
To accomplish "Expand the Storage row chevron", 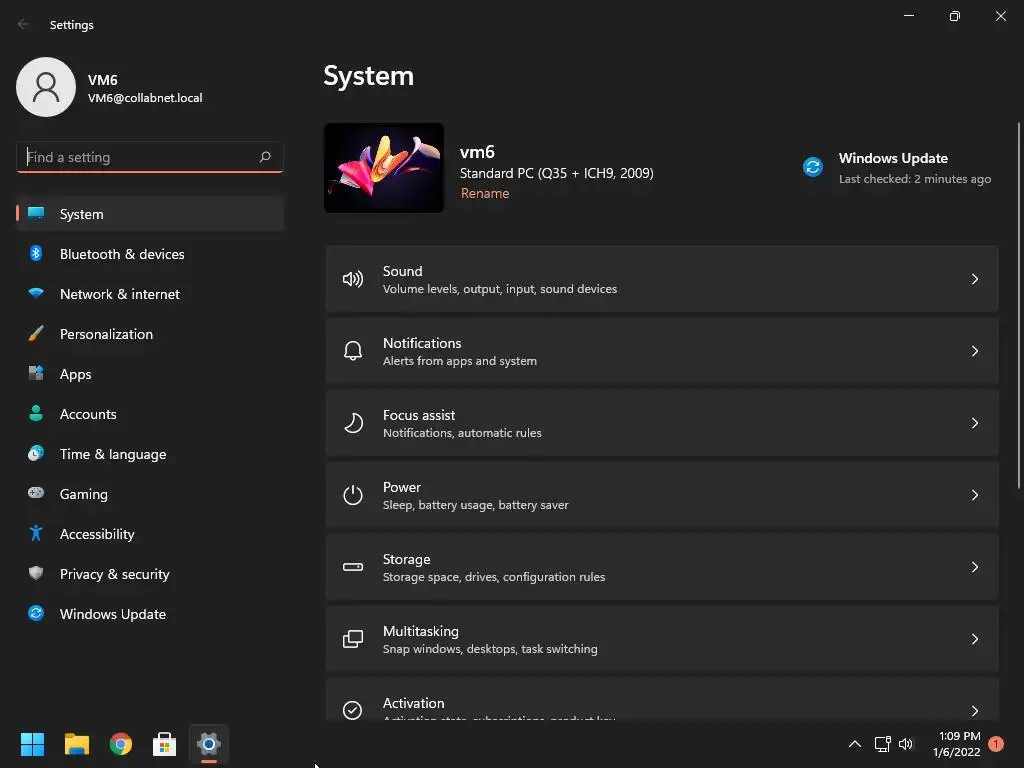I will click(x=974, y=567).
